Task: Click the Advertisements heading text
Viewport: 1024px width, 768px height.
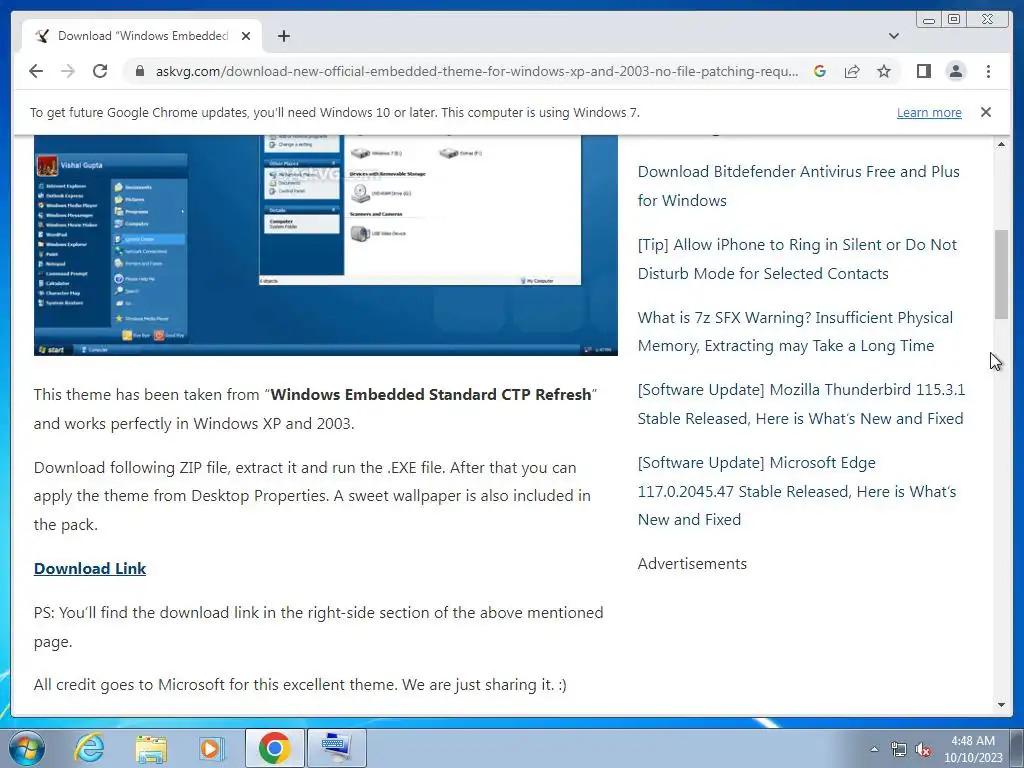Action: point(692,564)
